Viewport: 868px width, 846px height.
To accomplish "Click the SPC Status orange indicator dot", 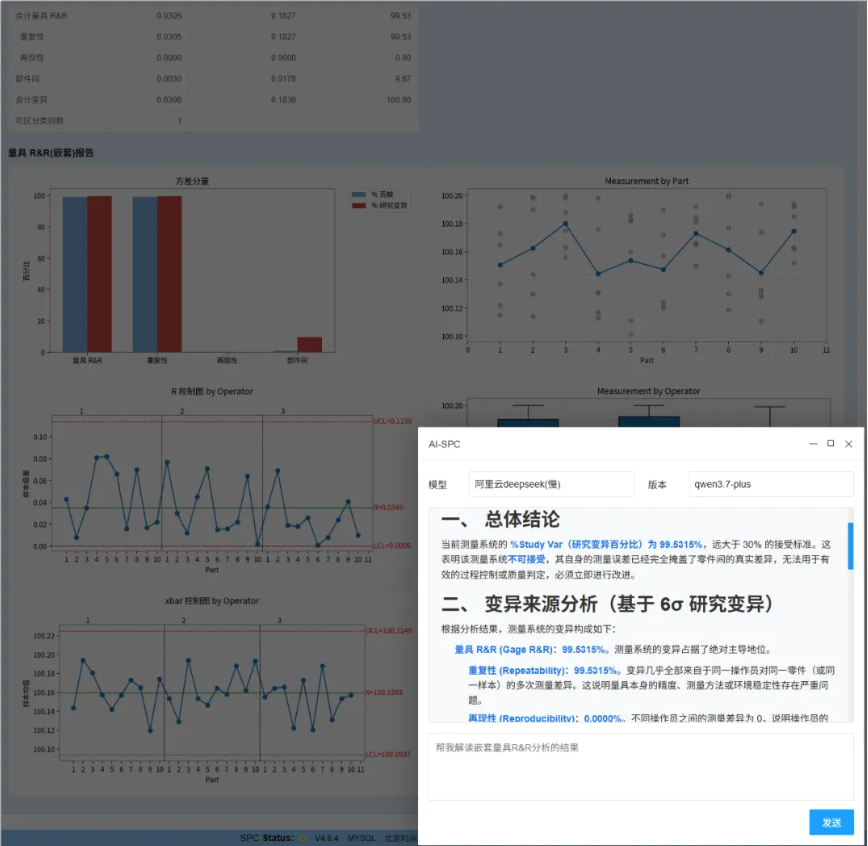I will (x=303, y=838).
